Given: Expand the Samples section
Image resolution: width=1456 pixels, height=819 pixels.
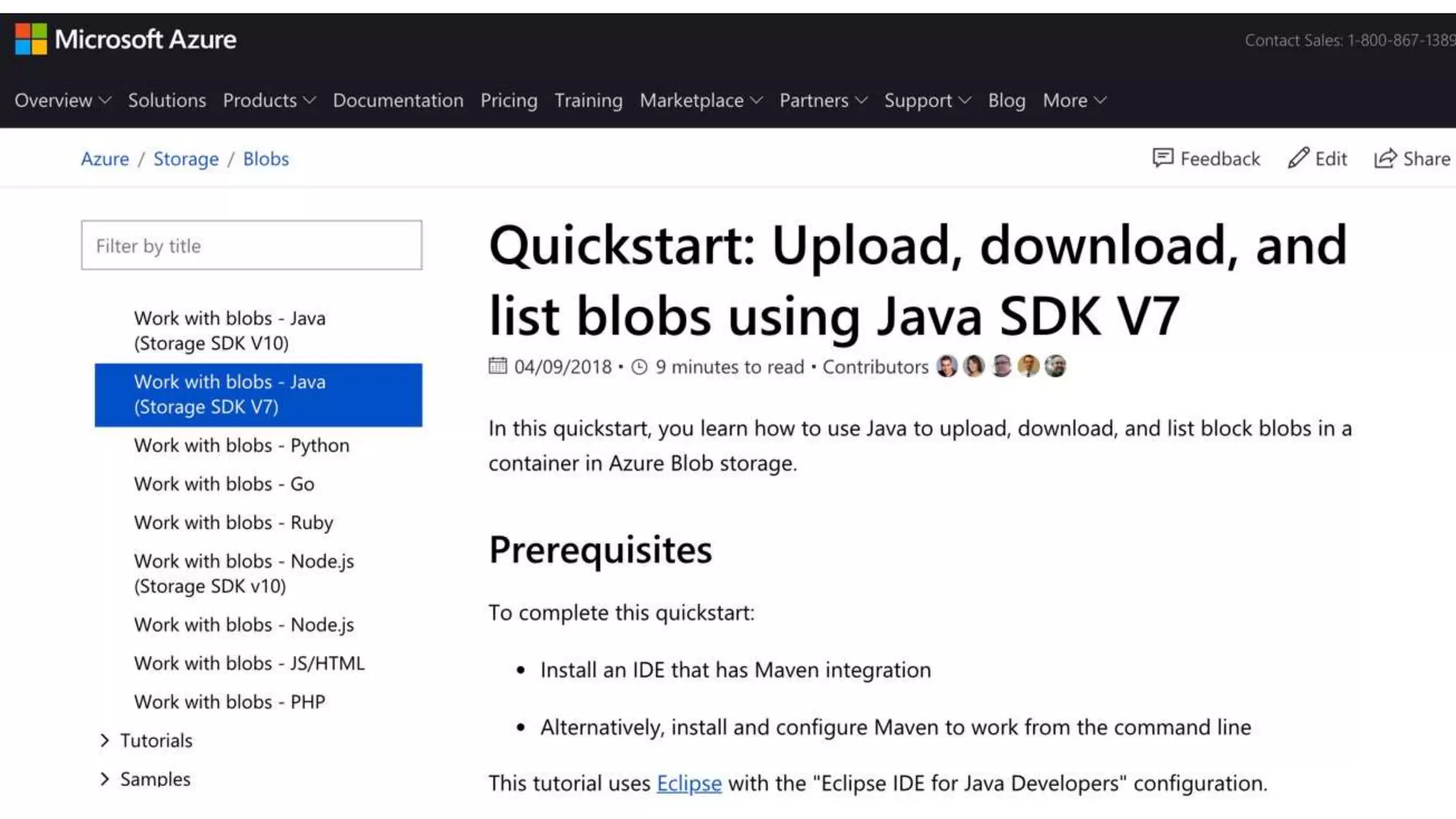Looking at the screenshot, I should (x=105, y=779).
